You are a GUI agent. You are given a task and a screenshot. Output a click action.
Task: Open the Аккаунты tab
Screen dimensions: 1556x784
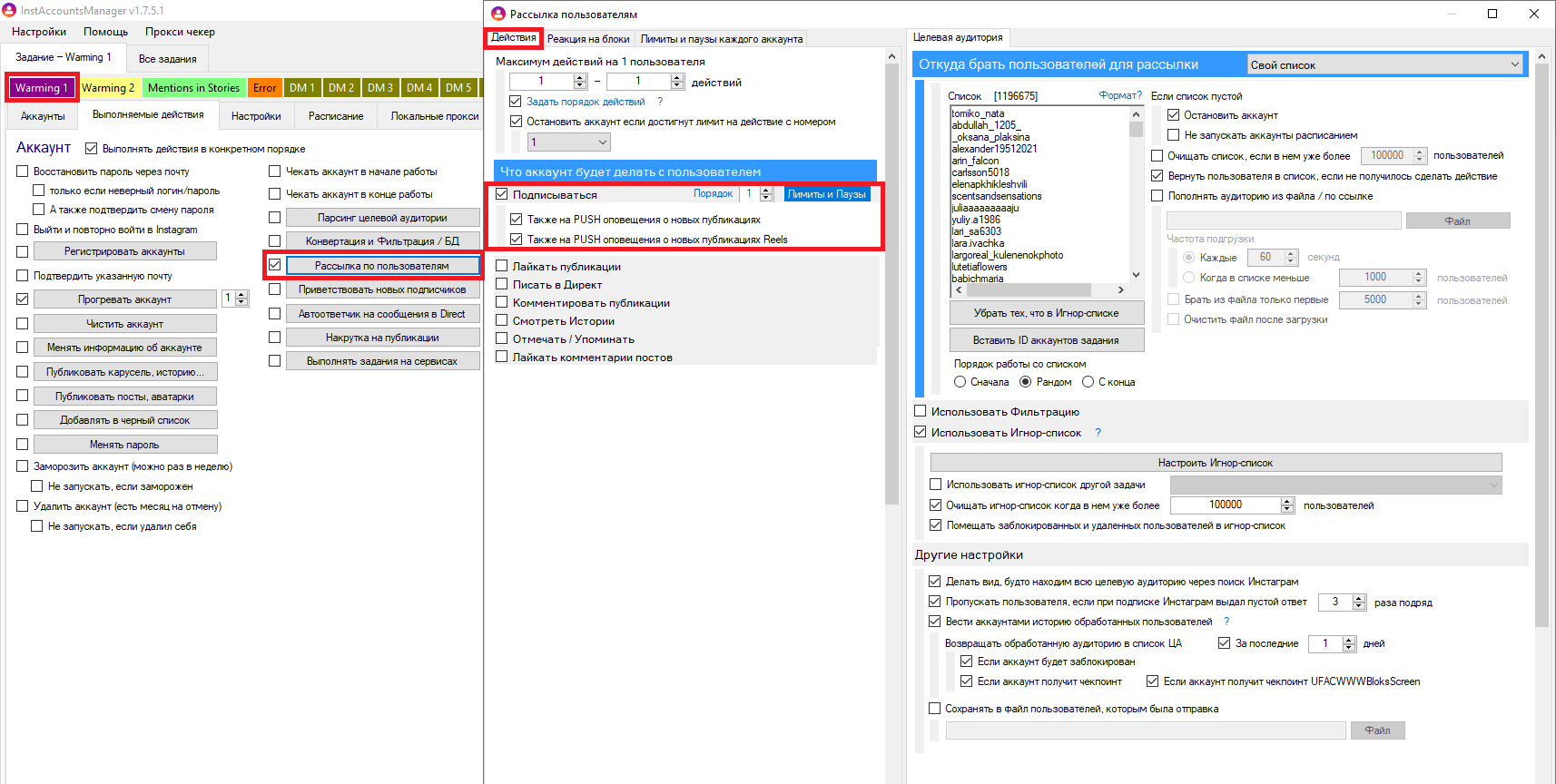coord(43,116)
